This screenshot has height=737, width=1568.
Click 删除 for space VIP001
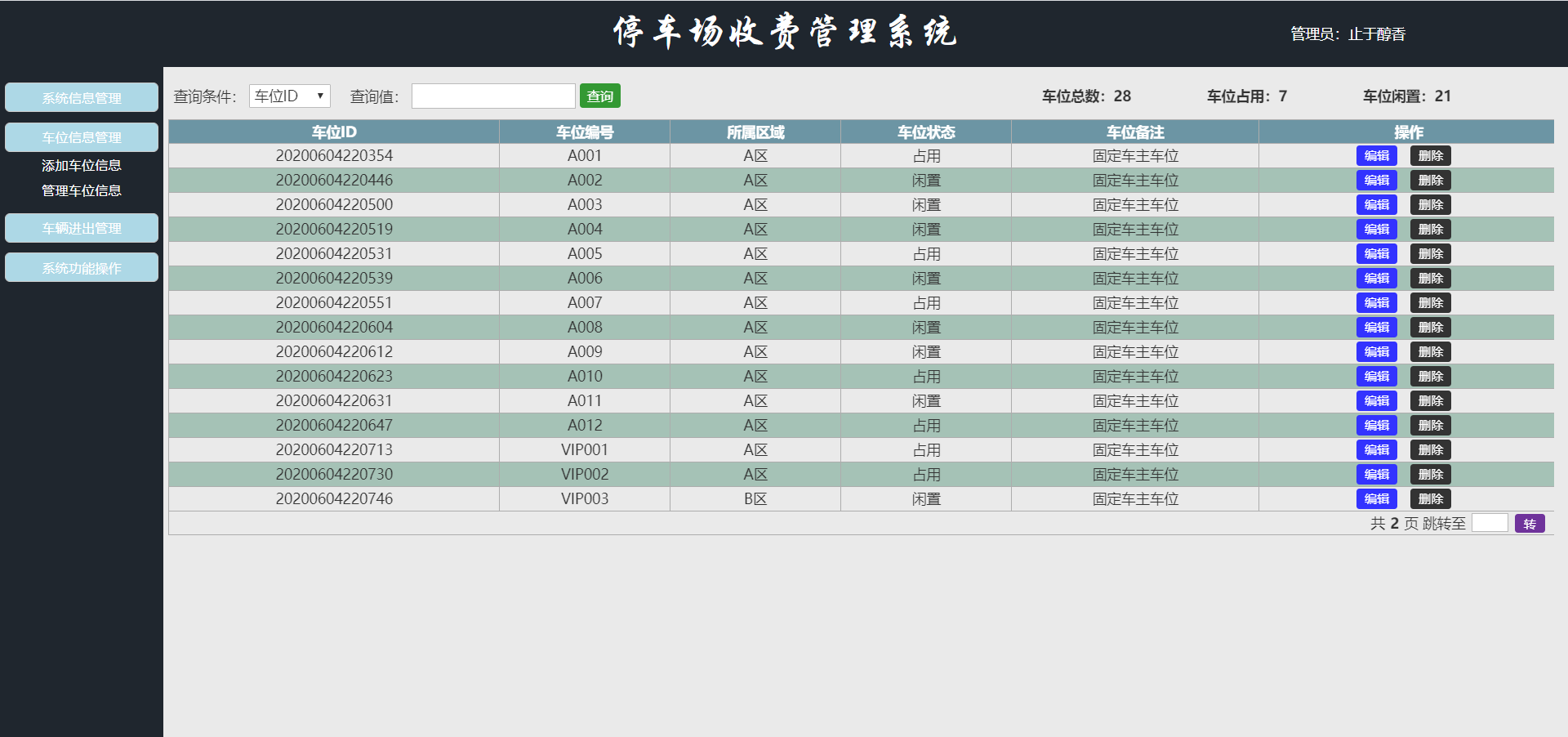1431,449
